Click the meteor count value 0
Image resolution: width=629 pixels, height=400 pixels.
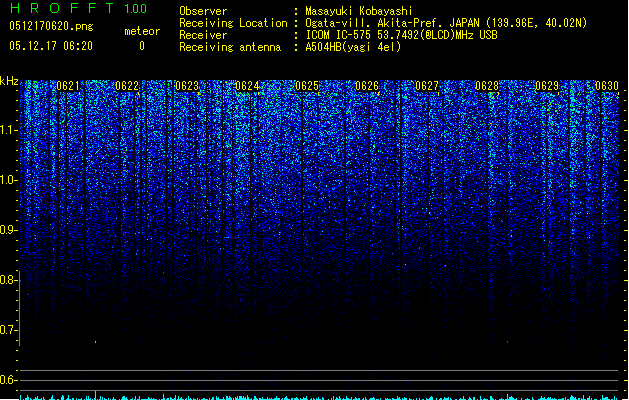tap(142, 46)
